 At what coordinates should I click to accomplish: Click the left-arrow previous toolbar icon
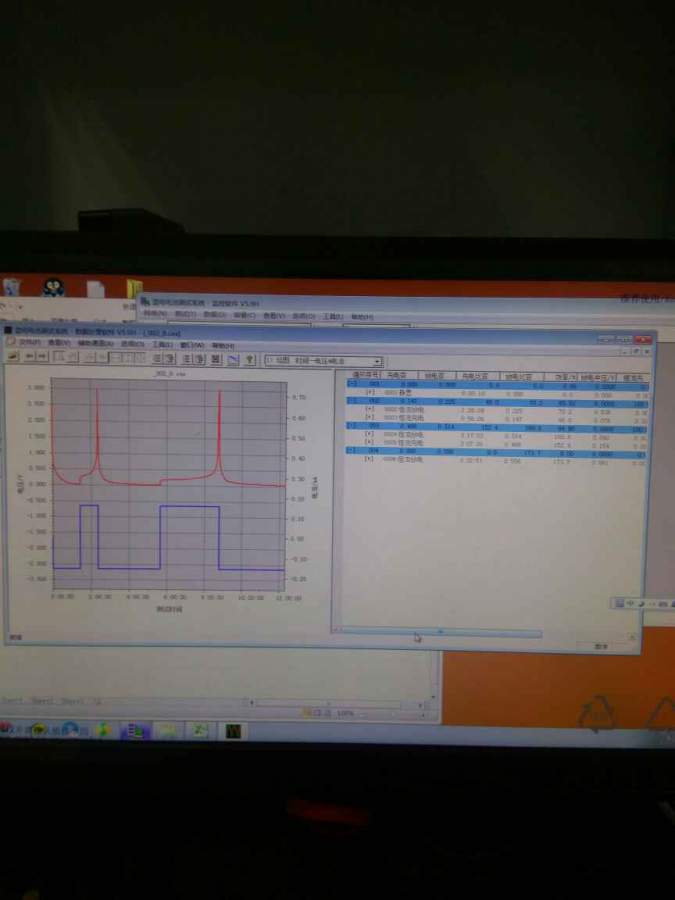pyautogui.click(x=30, y=356)
